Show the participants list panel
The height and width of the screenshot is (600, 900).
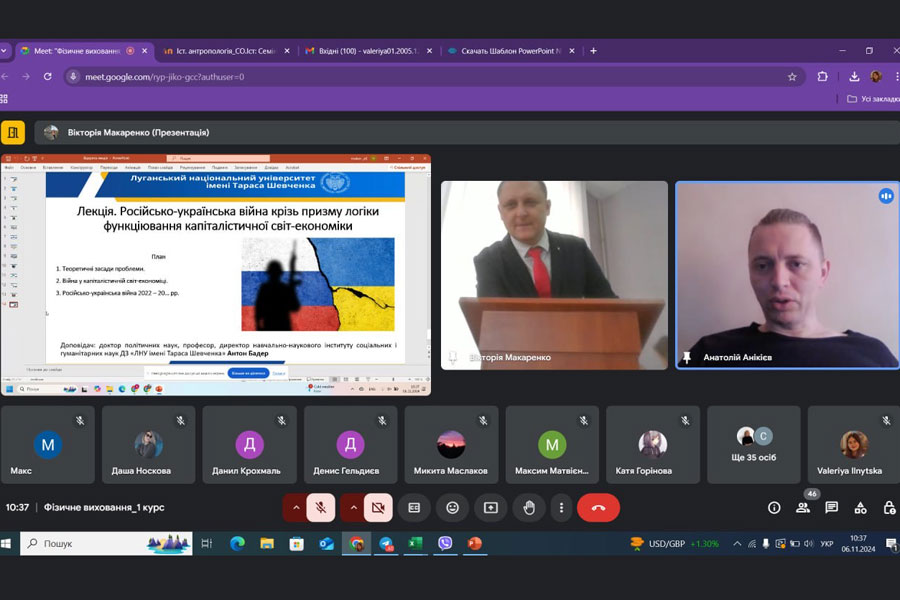(x=803, y=508)
